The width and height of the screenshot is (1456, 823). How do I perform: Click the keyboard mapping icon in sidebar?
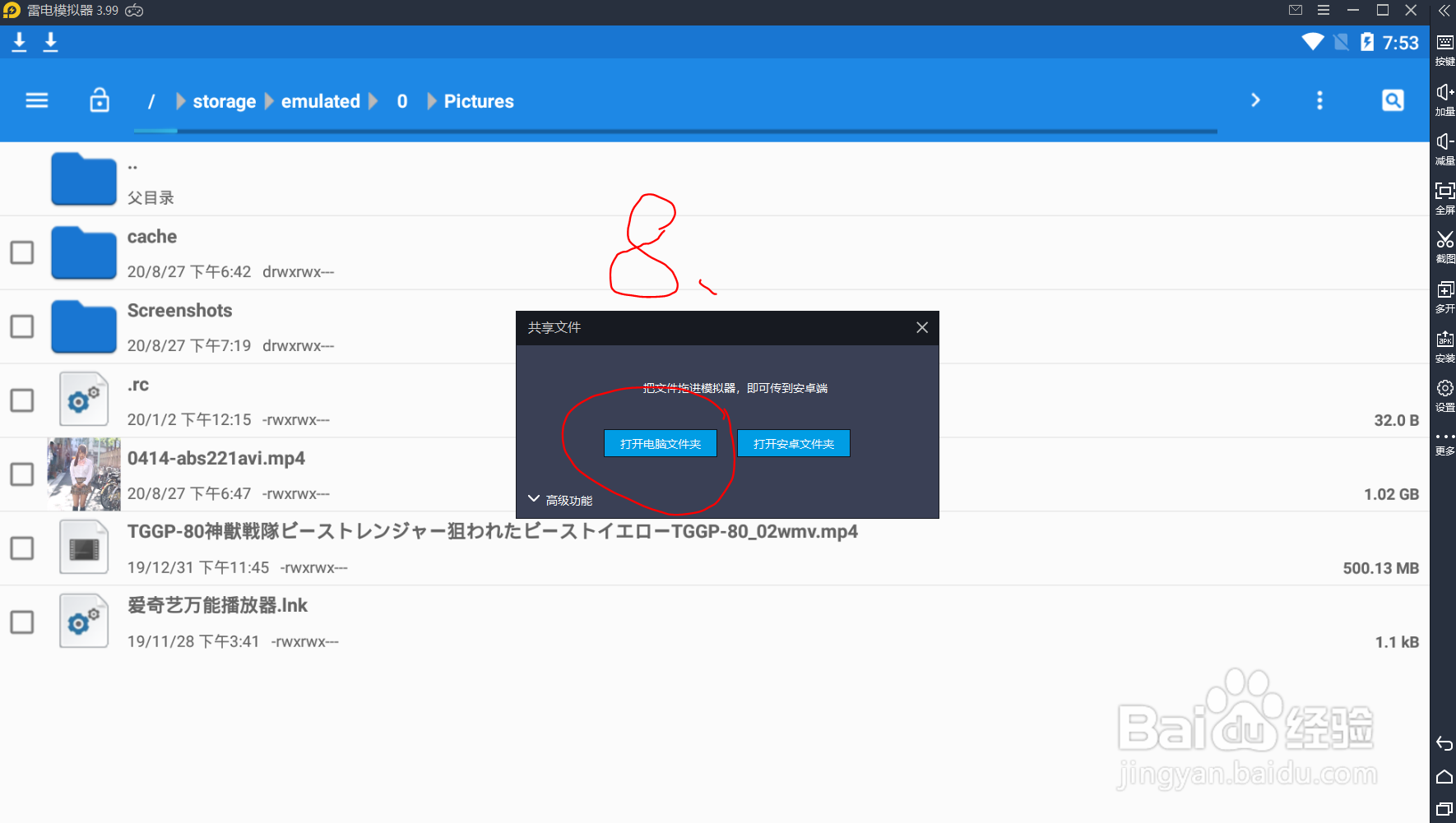(1444, 43)
